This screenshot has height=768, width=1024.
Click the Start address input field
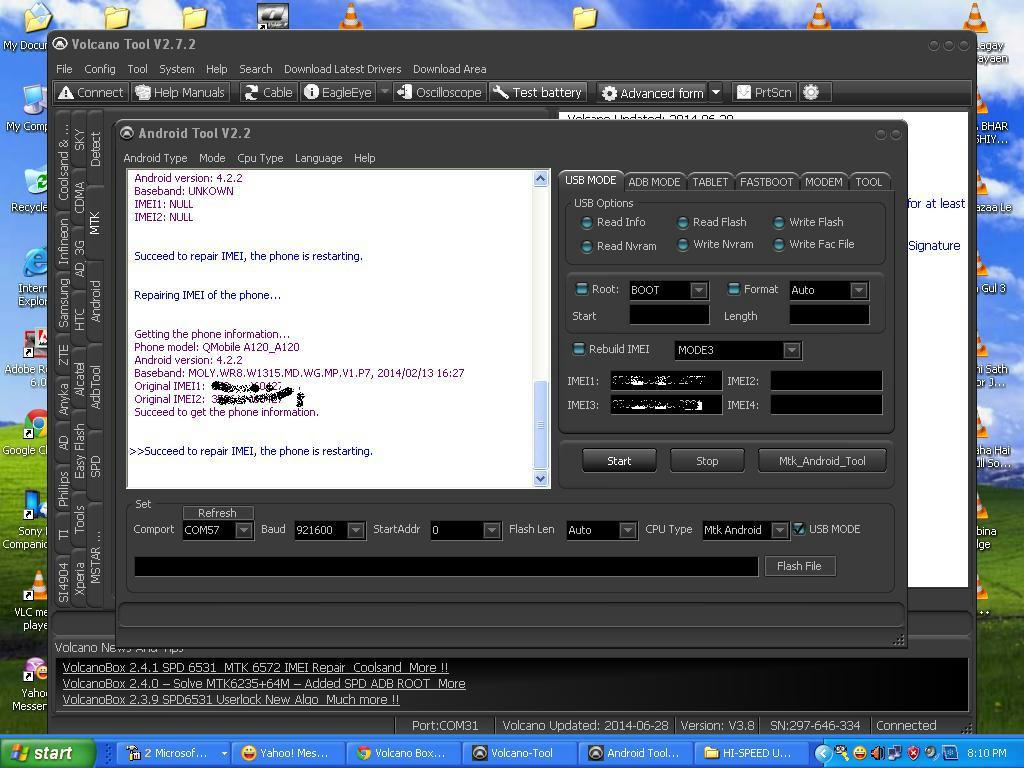[x=669, y=315]
